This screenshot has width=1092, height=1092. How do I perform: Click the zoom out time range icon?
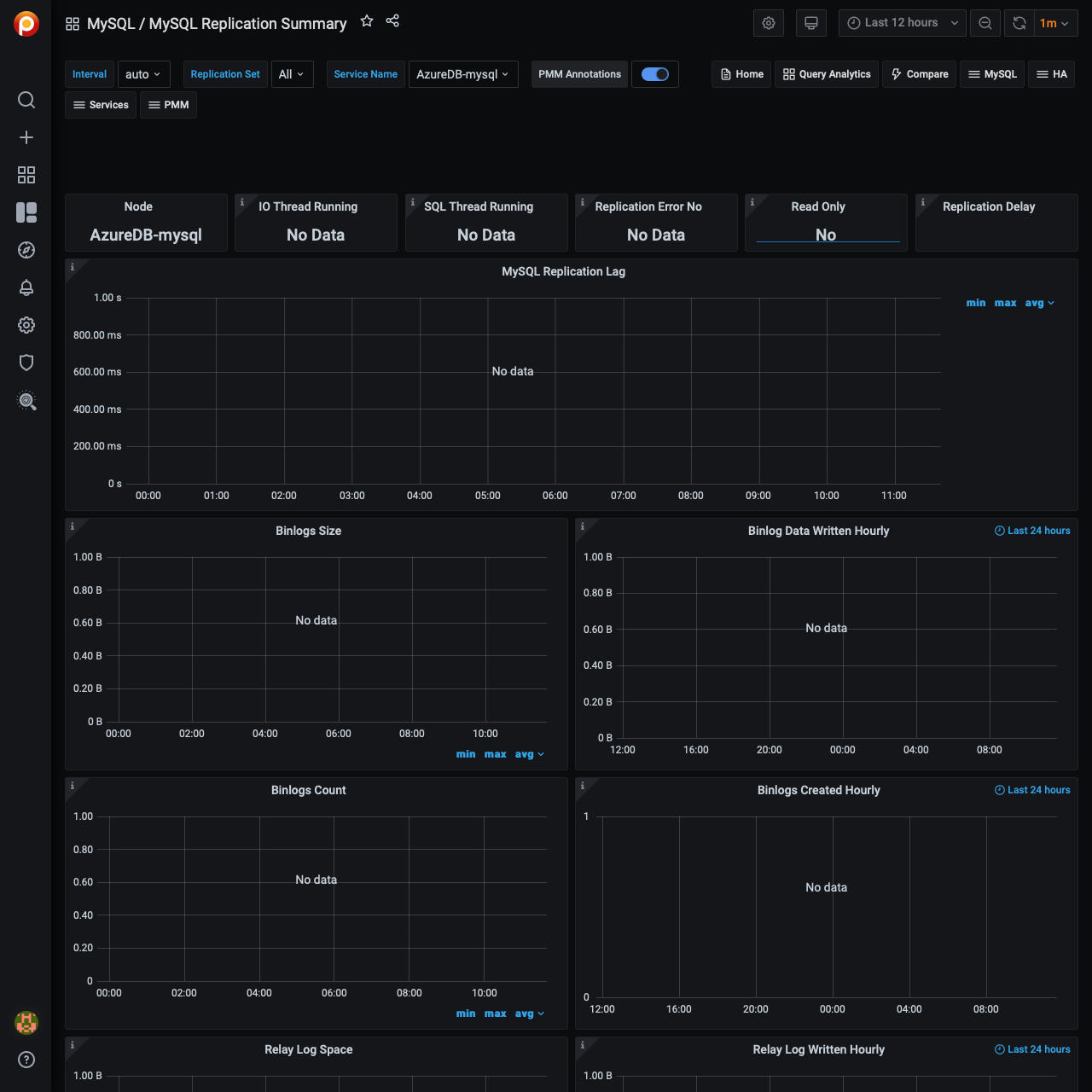pos(985,23)
